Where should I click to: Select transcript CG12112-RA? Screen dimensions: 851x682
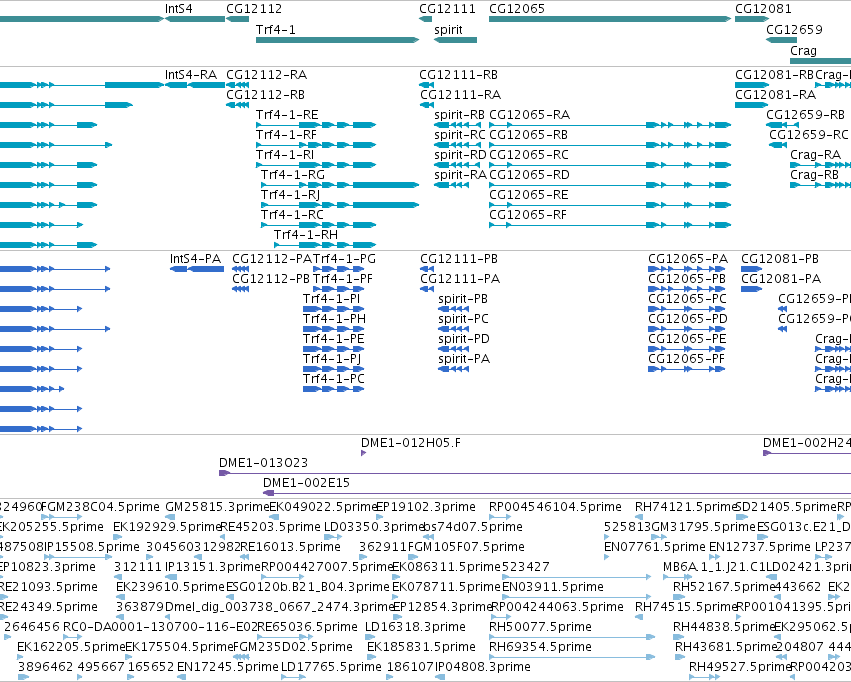point(238,85)
